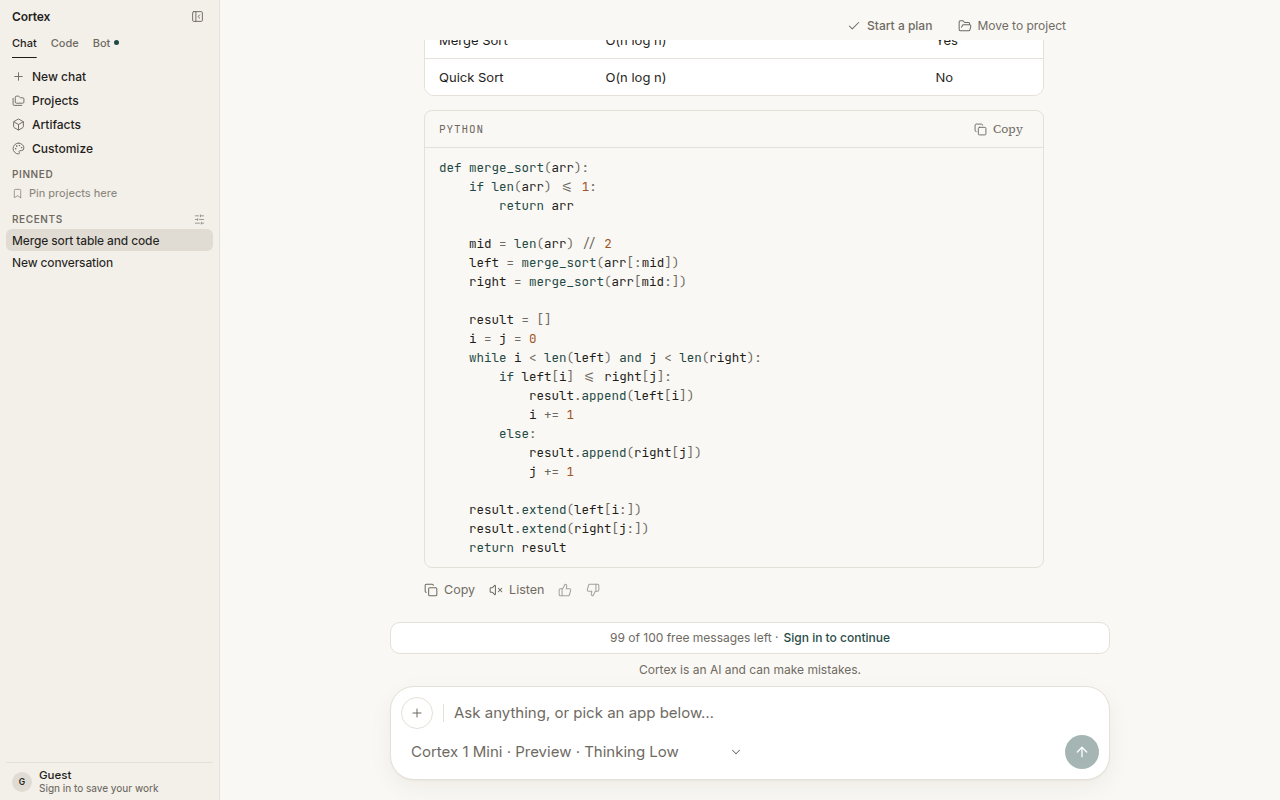Open the Guest account menu

click(109, 782)
